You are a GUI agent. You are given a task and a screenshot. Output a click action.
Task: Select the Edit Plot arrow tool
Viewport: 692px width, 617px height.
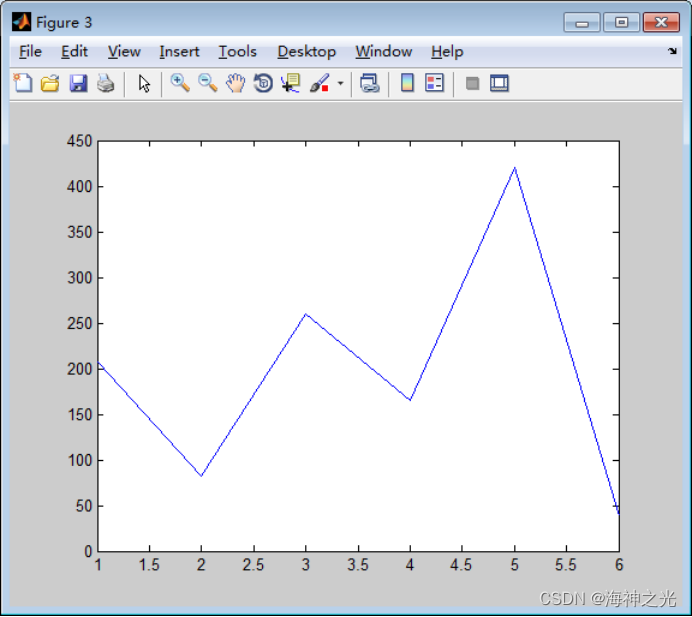click(144, 83)
